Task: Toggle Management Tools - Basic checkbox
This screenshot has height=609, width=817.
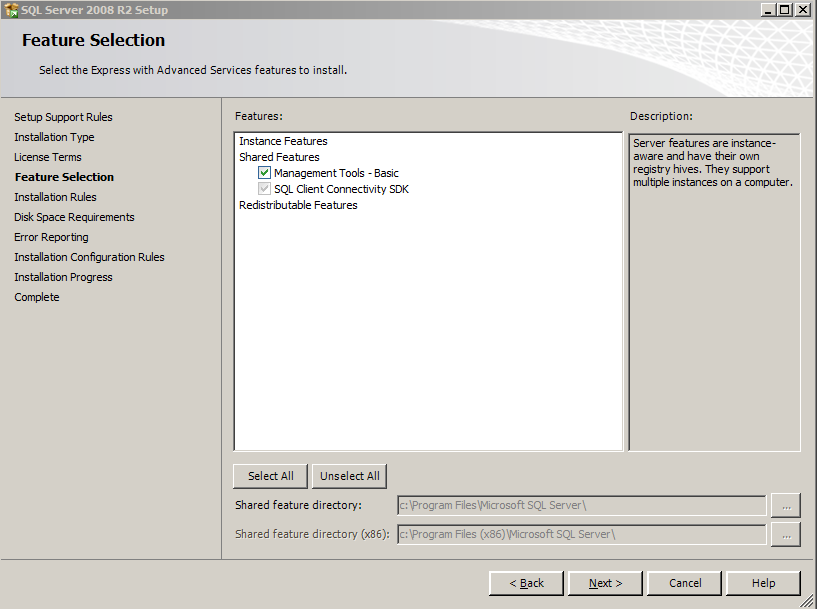Action: tap(264, 172)
